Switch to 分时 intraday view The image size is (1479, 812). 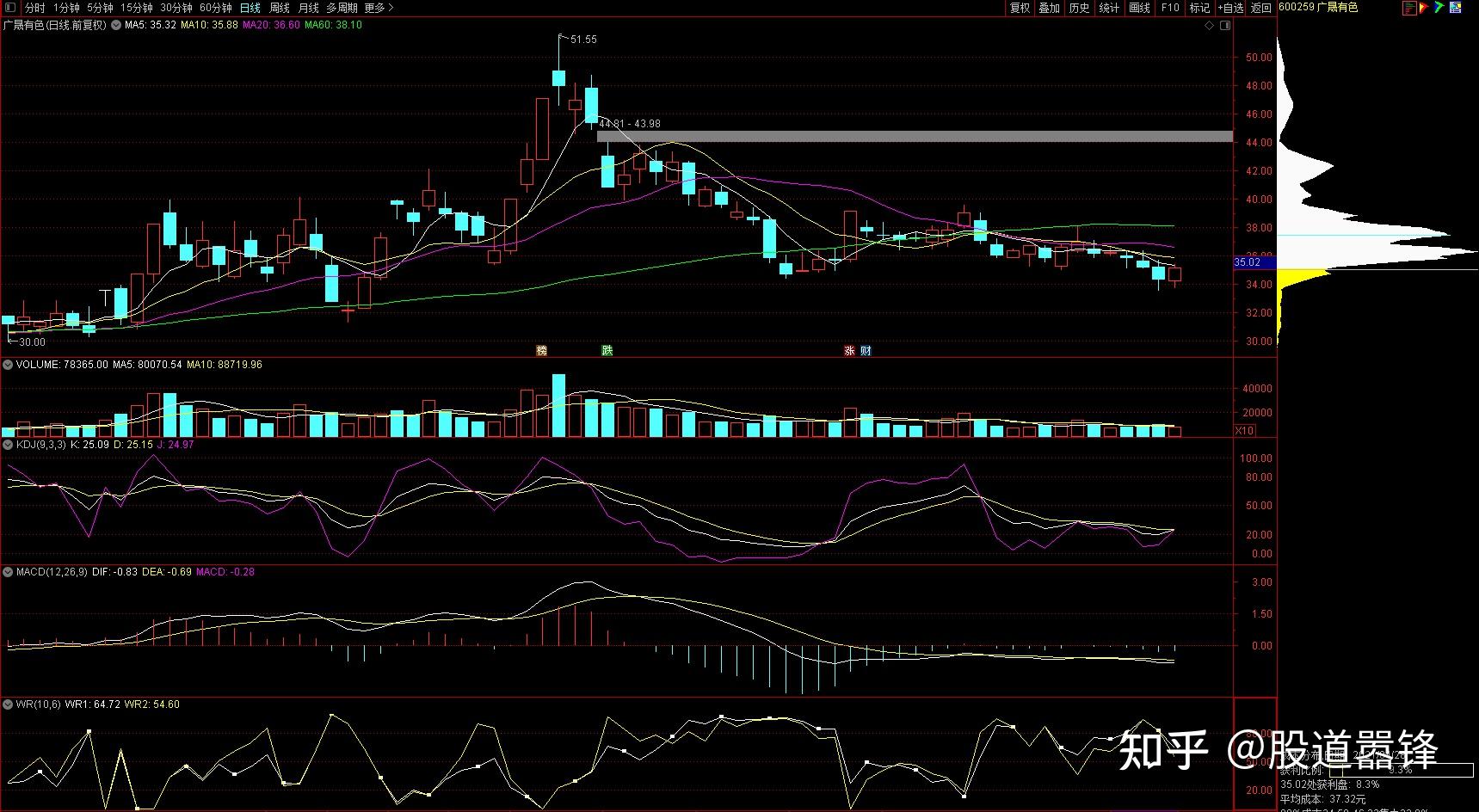click(x=34, y=8)
